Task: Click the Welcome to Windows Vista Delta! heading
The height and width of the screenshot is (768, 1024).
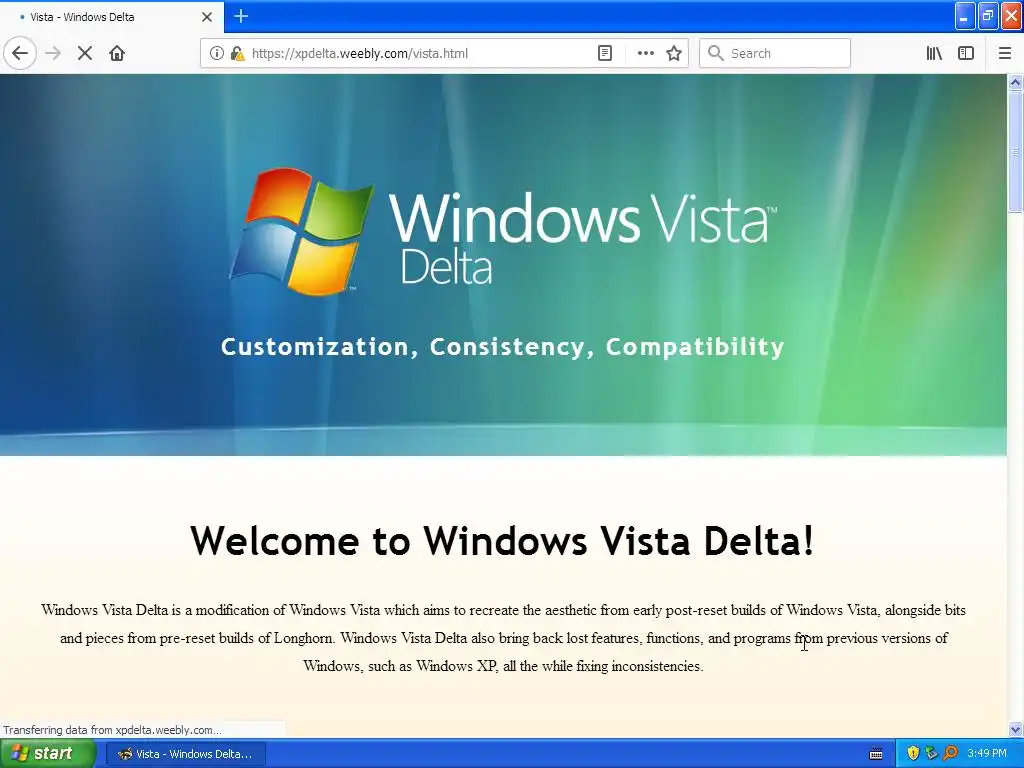Action: pyautogui.click(x=502, y=541)
